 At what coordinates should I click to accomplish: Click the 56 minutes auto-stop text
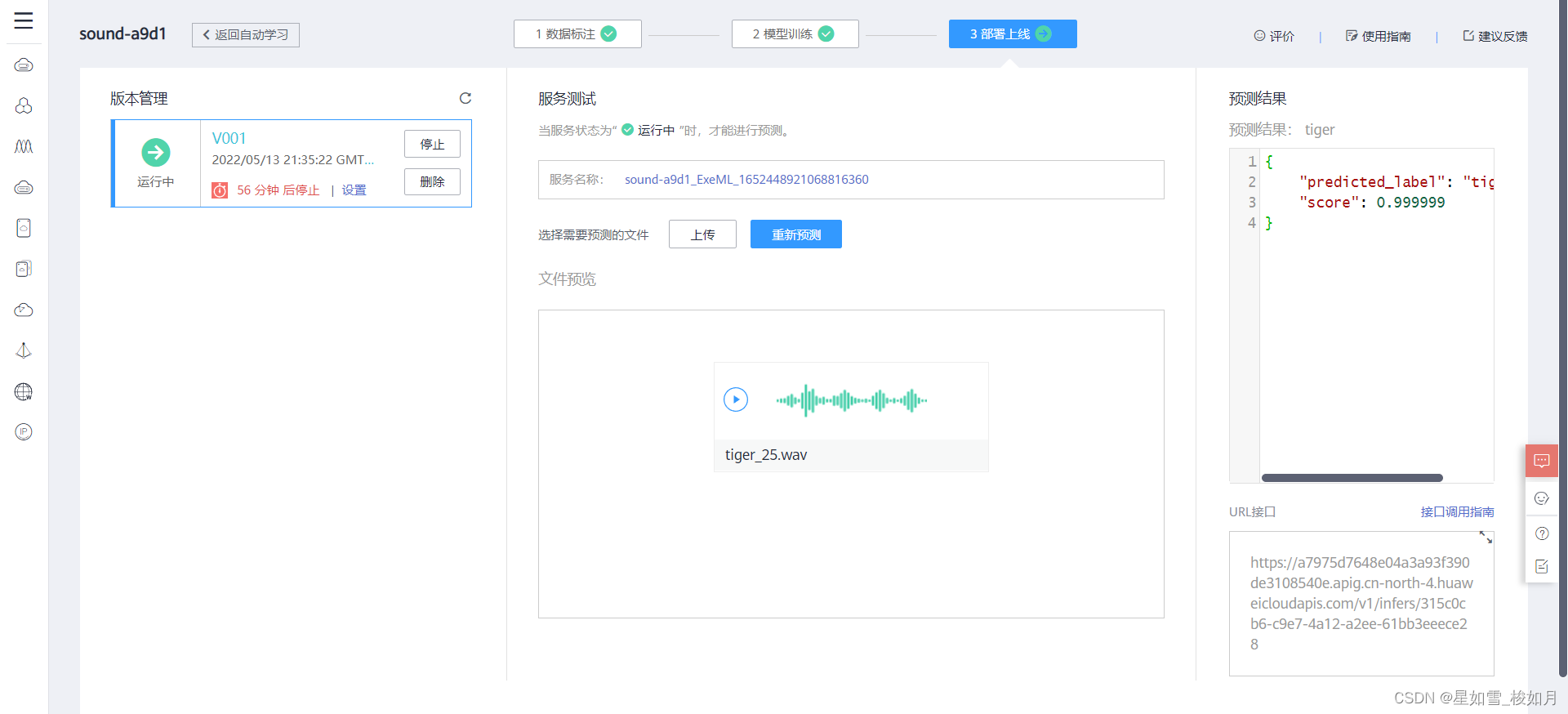pyautogui.click(x=278, y=190)
